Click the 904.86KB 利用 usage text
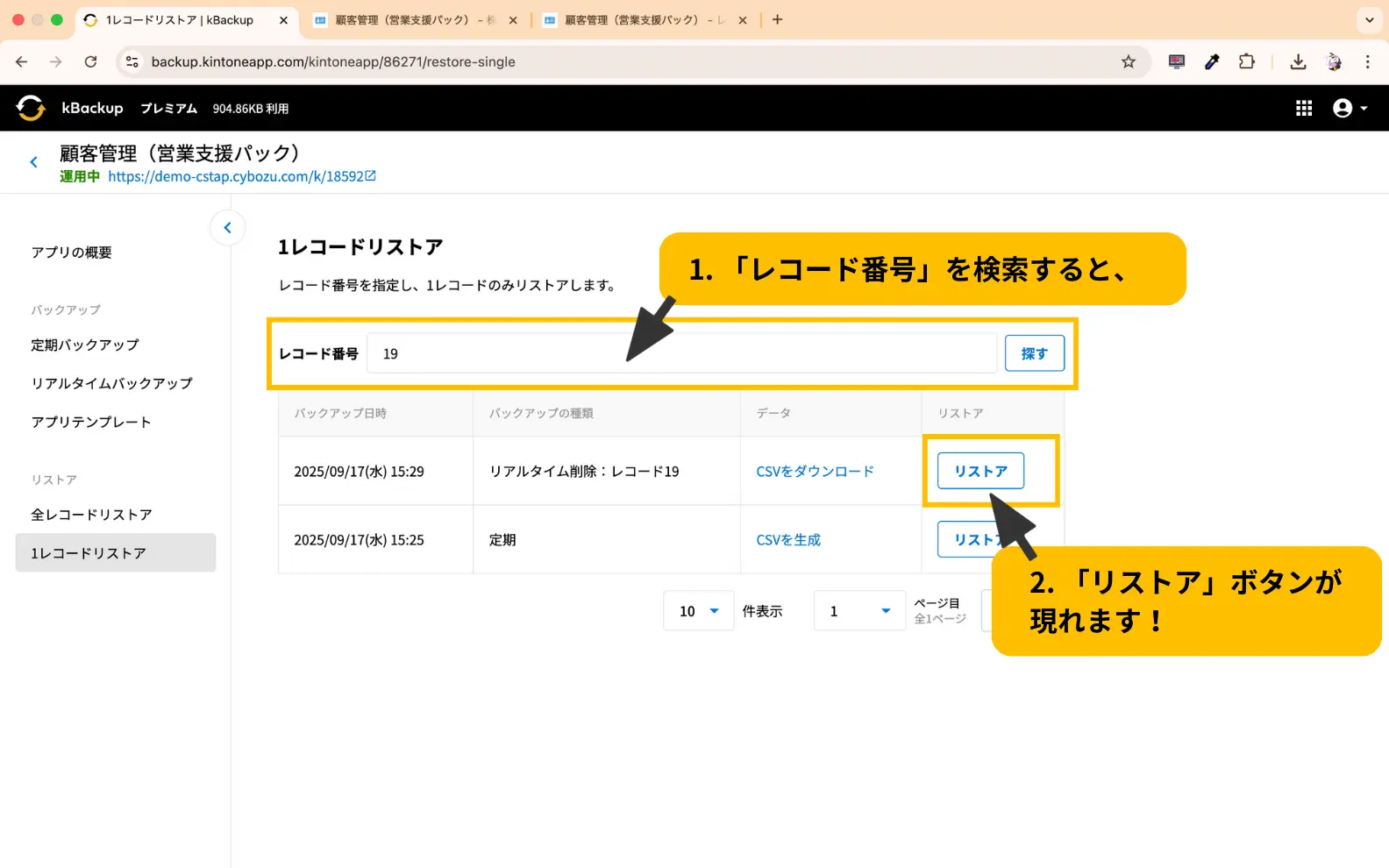The image size is (1389, 868). [251, 109]
